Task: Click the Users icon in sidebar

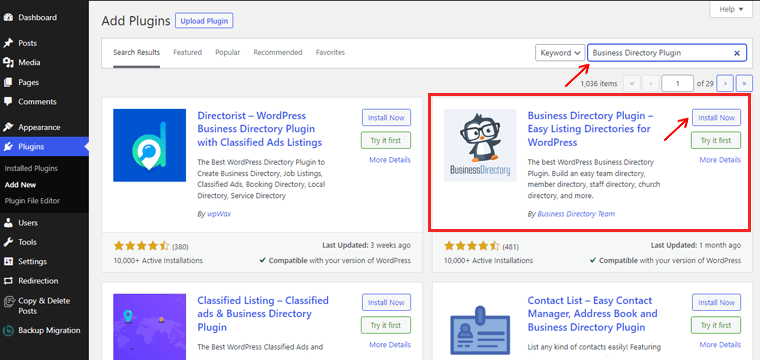Action: (8, 223)
